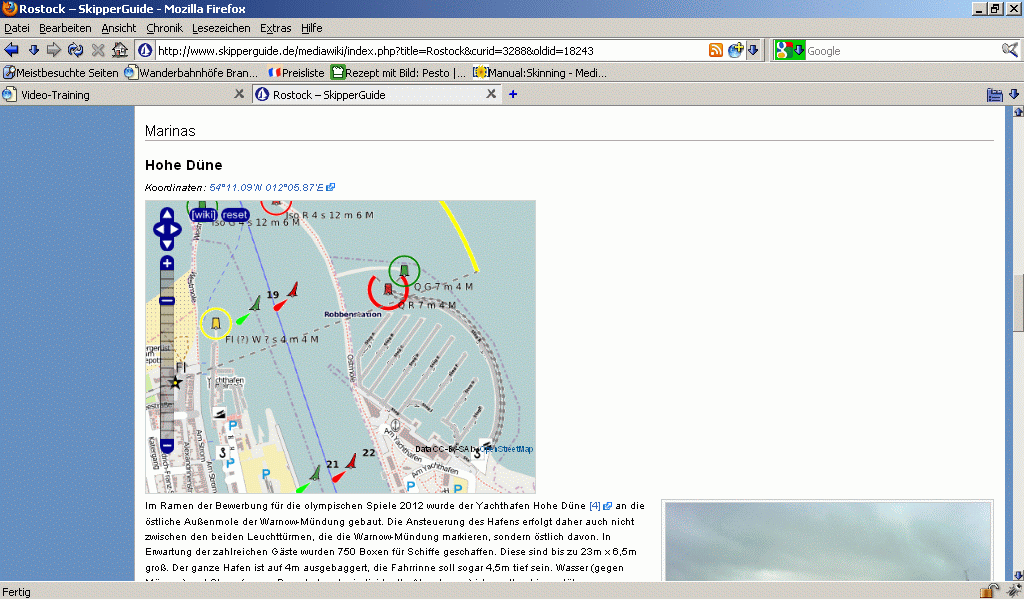Click in the Google search field
The image size is (1024, 600).
click(900, 51)
